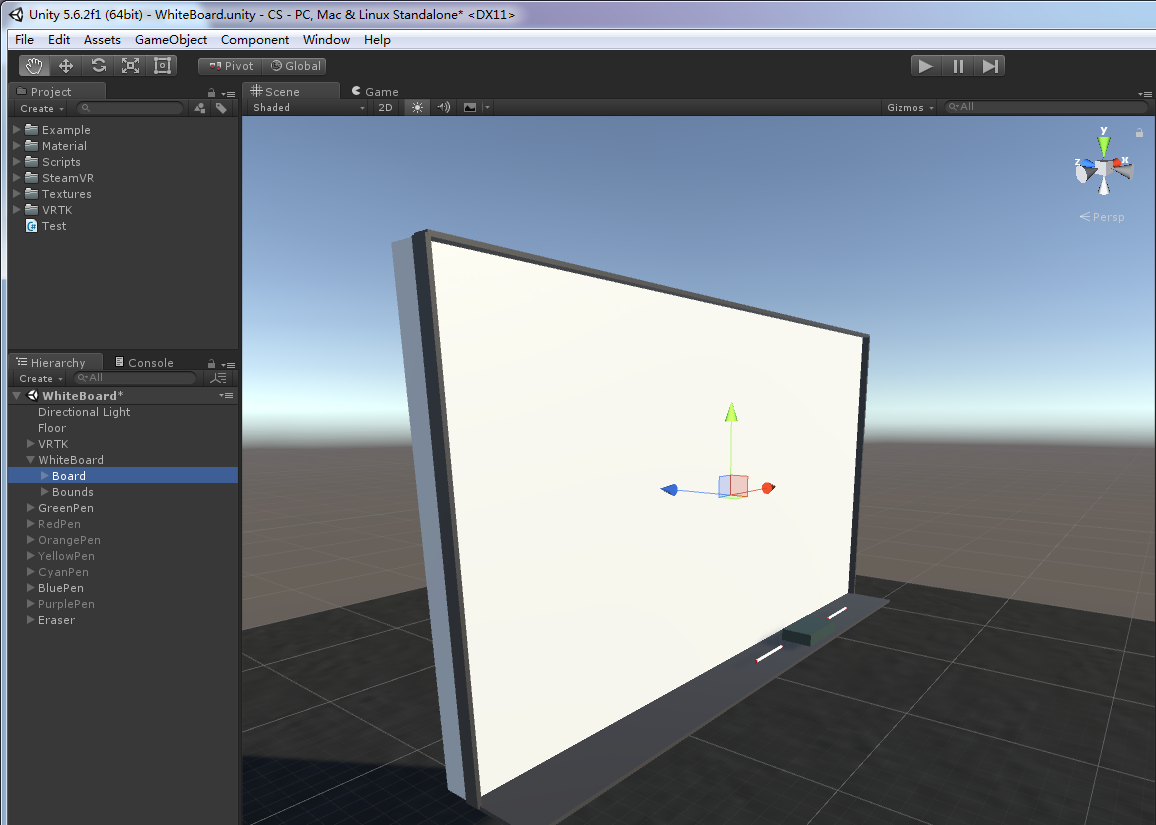Select the Move tool

66,66
